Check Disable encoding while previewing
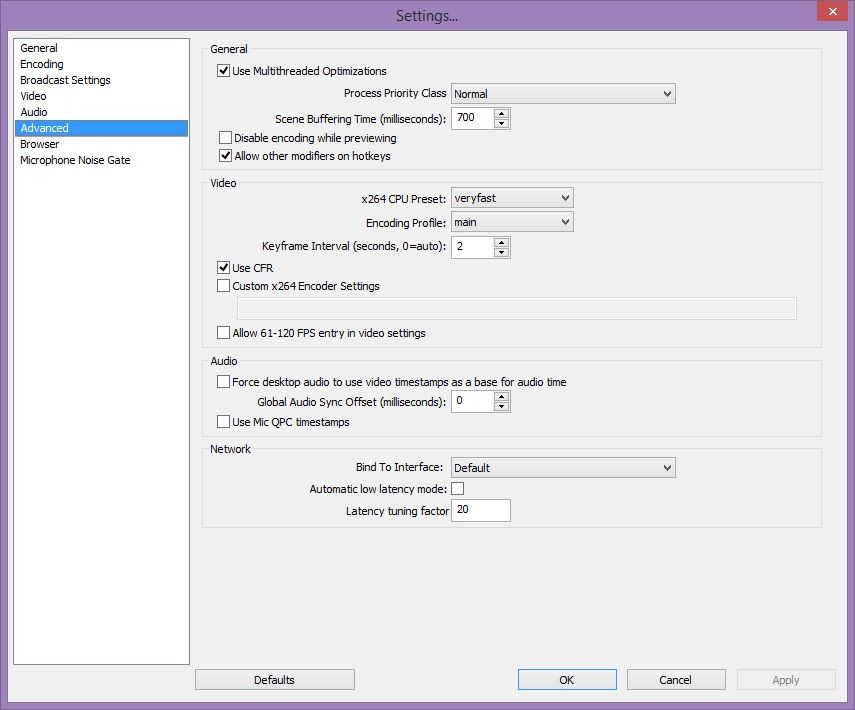This screenshot has height=710, width=855. pos(225,137)
